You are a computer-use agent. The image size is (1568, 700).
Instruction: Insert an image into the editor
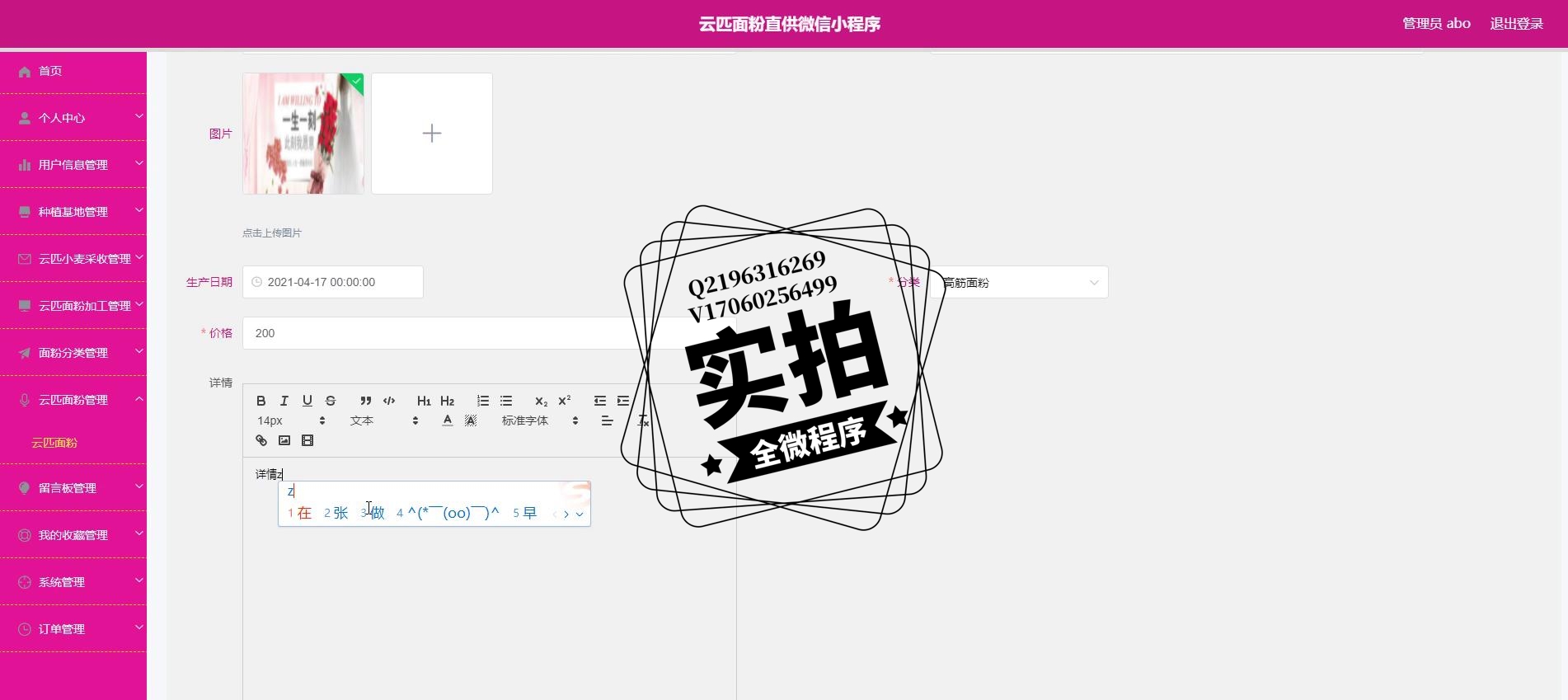(284, 440)
